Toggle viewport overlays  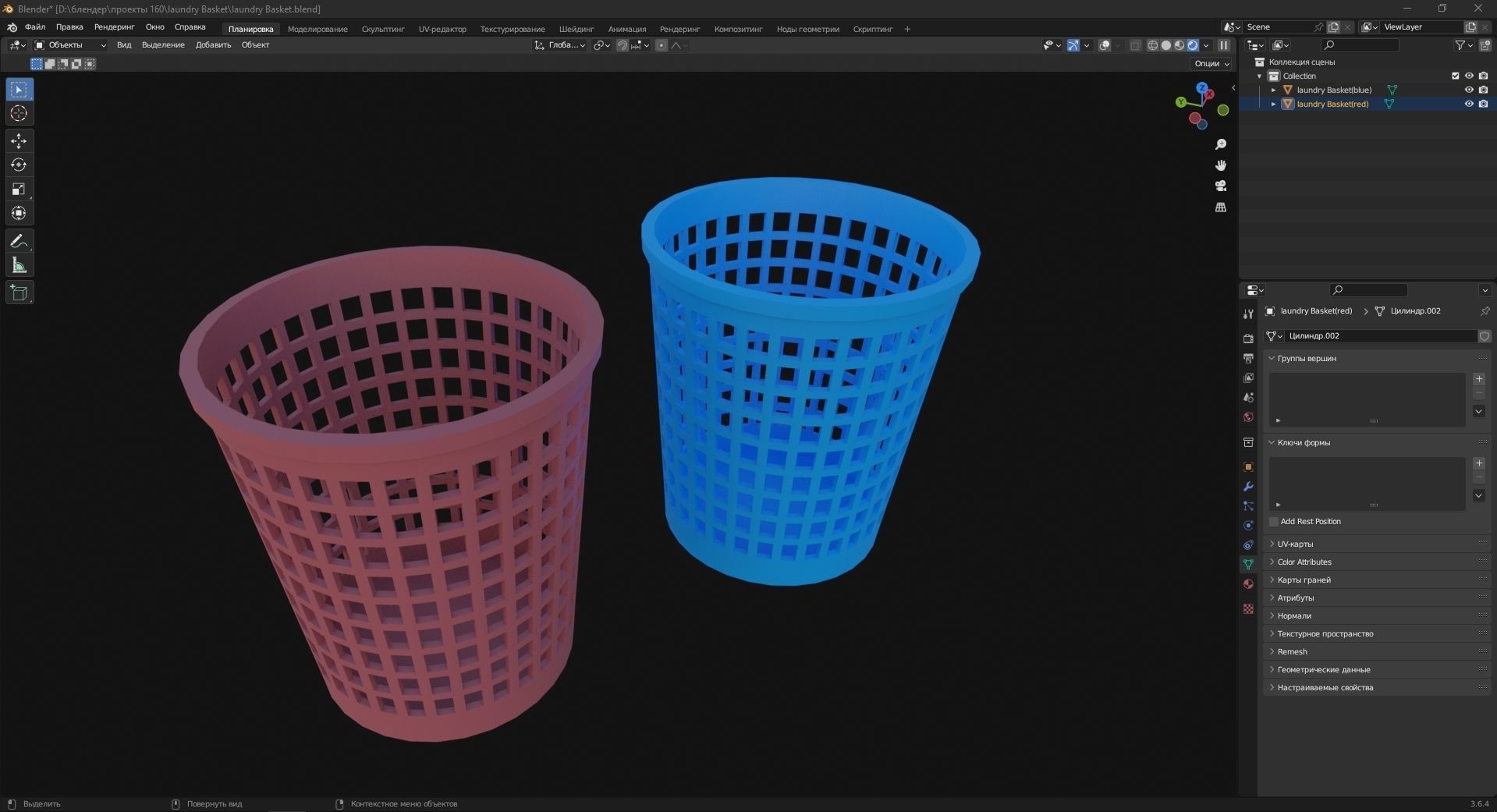coord(1105,45)
